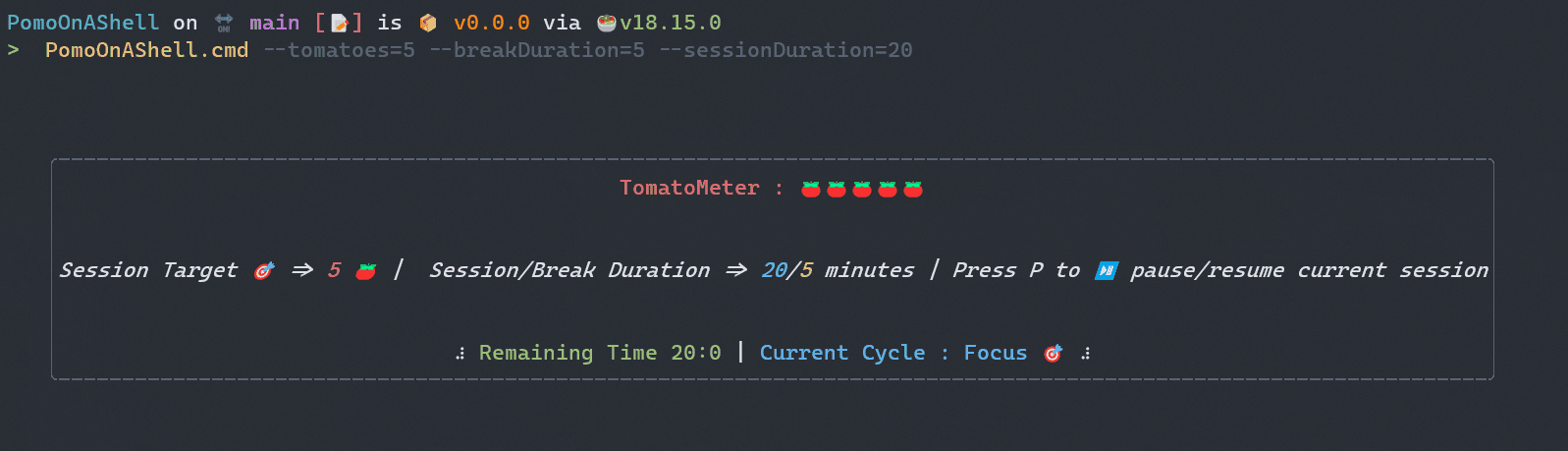Click the --sessionDuration=20 argument
This screenshot has width=1568, height=451.
tap(785, 50)
